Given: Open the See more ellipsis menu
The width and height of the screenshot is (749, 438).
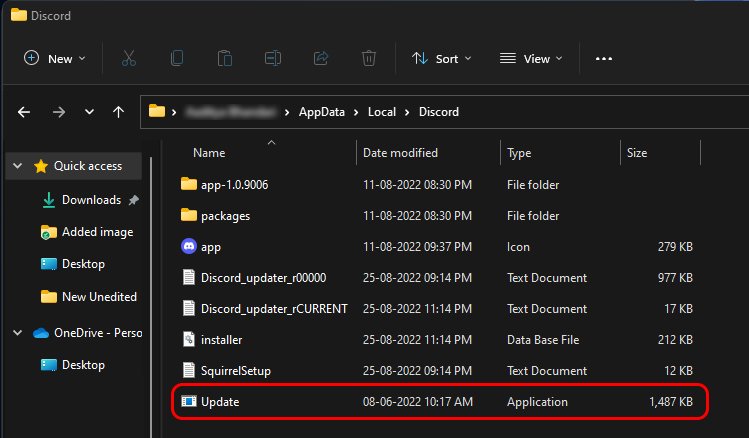Looking at the screenshot, I should click(604, 59).
